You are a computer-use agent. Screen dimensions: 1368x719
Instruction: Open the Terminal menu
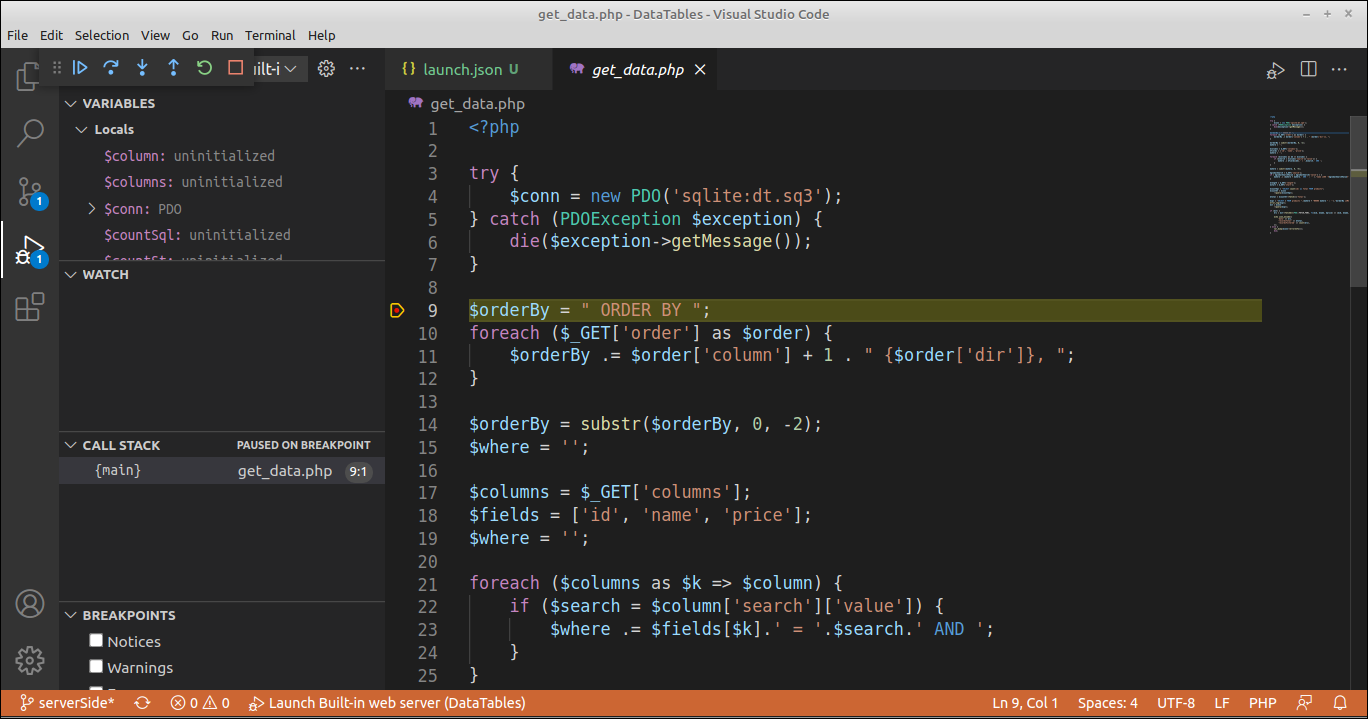(x=270, y=35)
